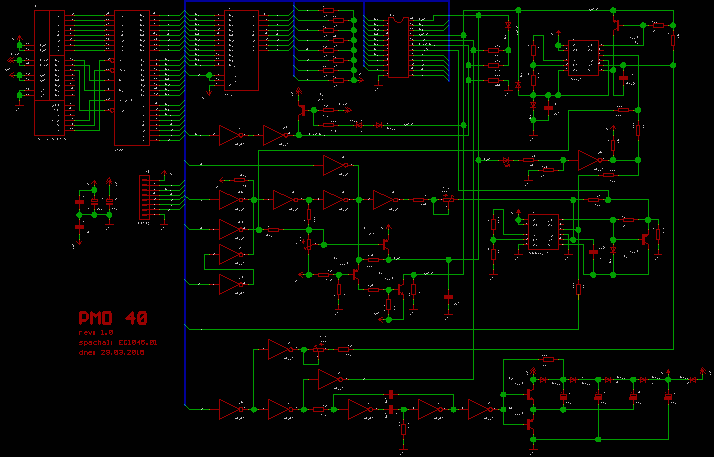Click the leftmost large IC with power pins
714x457 pixels.
coord(50,72)
